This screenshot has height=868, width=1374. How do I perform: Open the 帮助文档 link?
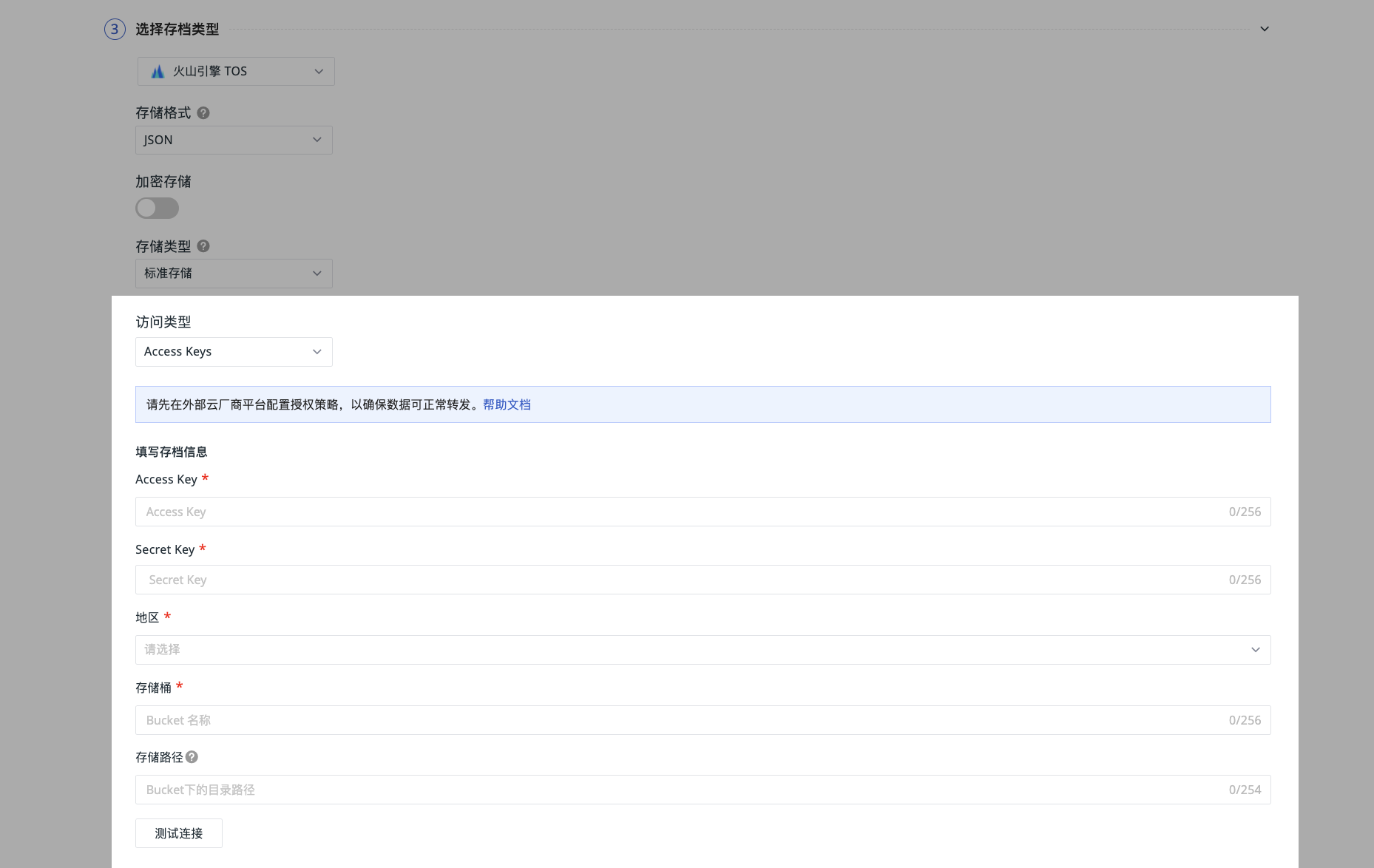pos(507,404)
